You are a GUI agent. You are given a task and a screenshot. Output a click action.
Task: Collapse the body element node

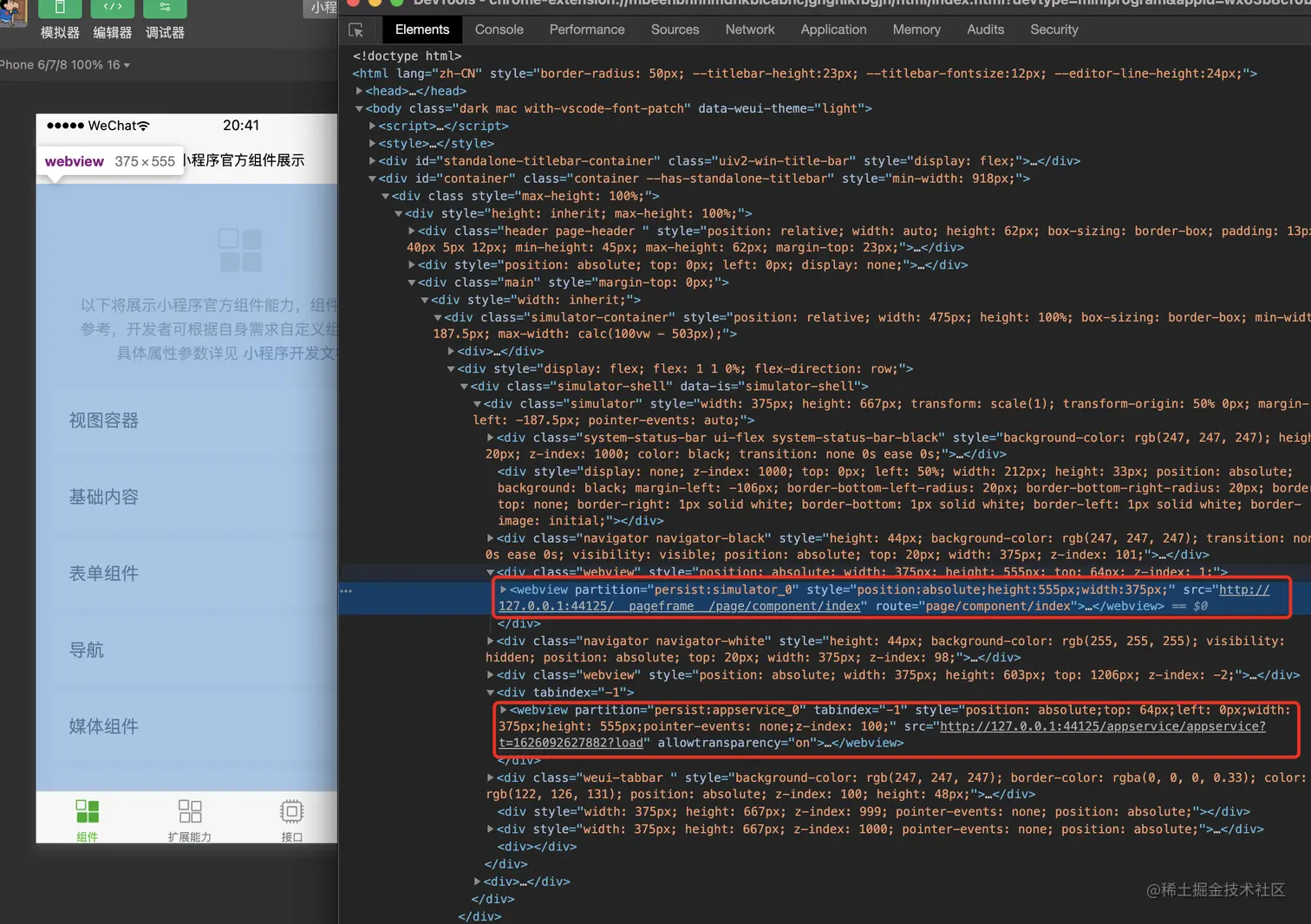click(x=359, y=109)
